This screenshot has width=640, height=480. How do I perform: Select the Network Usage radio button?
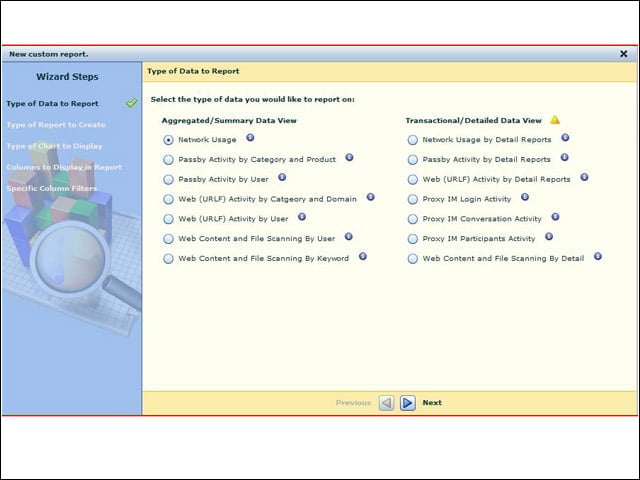pos(168,140)
